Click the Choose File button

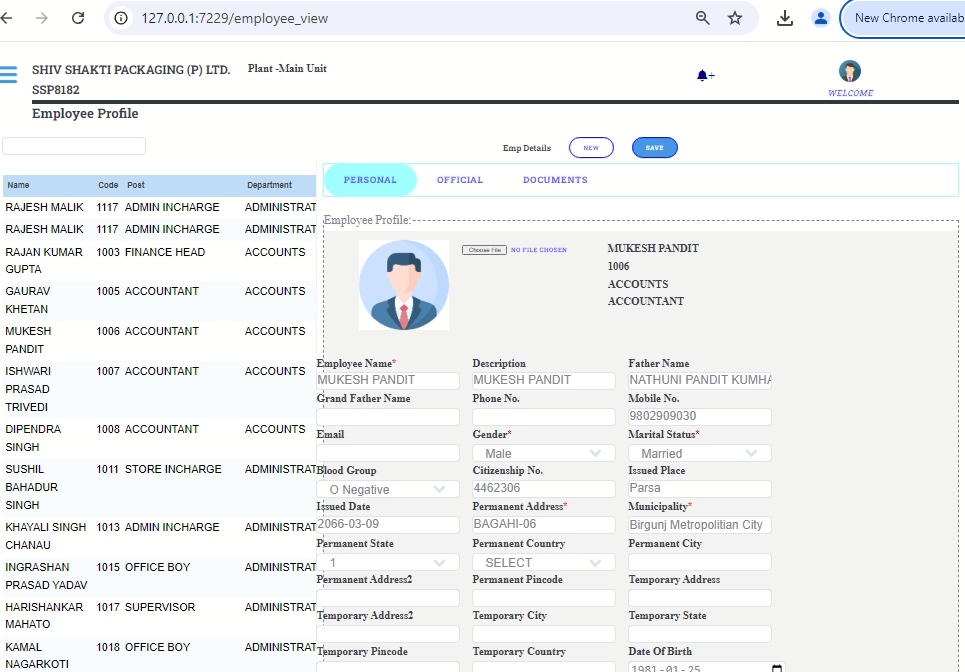coord(484,250)
